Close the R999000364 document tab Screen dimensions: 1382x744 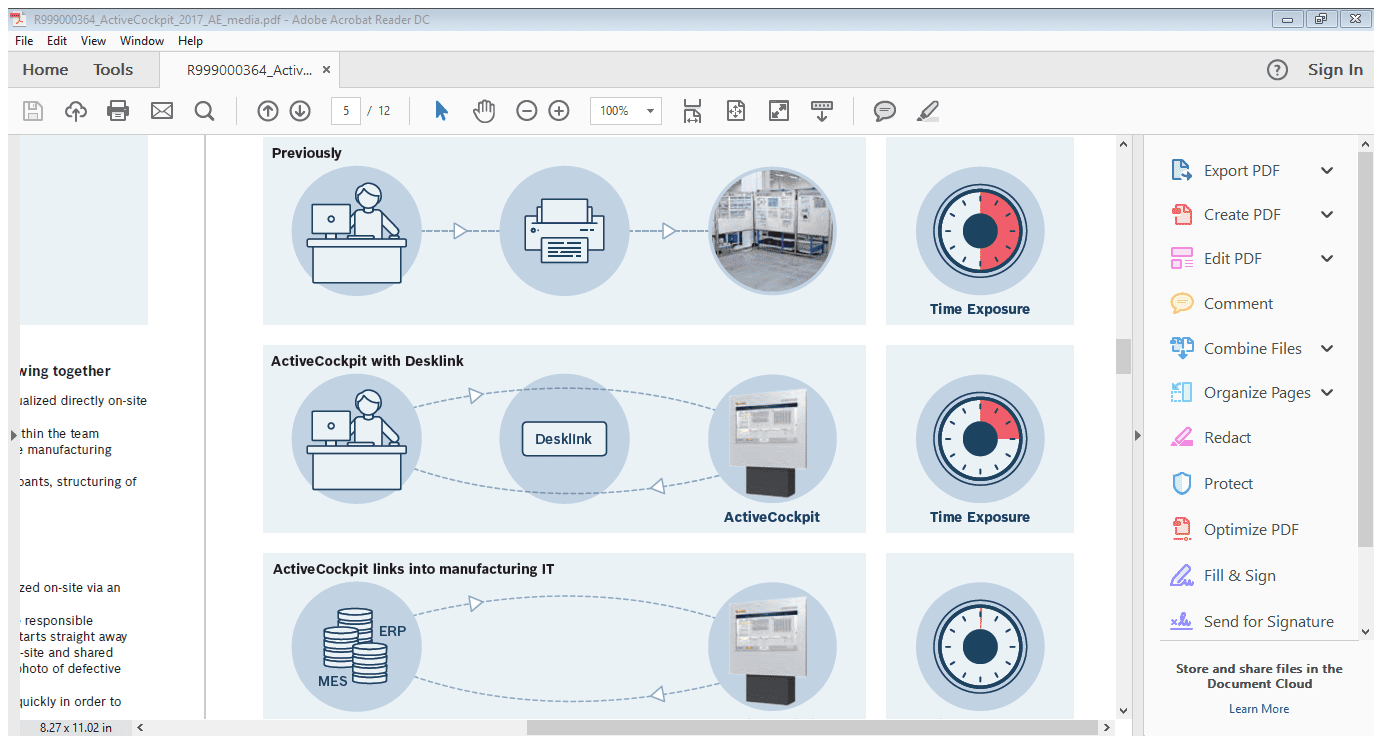327,70
